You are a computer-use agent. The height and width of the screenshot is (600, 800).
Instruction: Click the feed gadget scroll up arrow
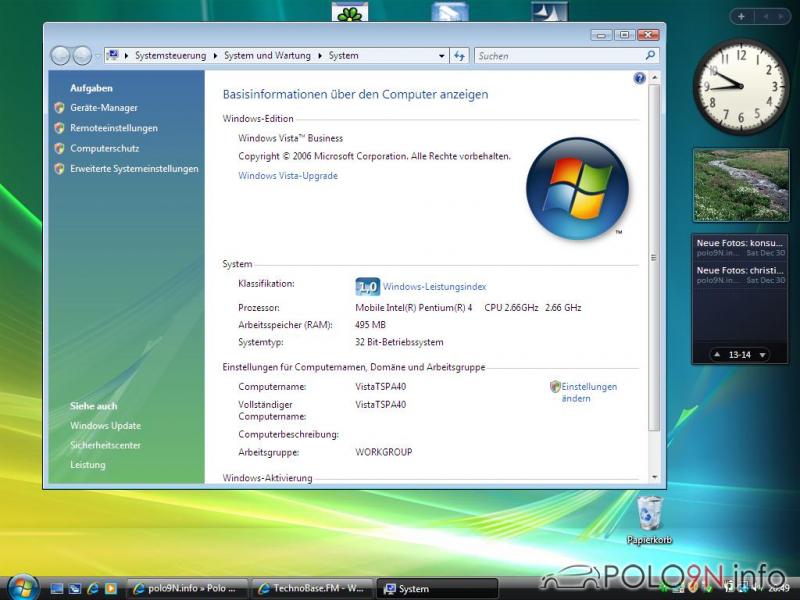click(717, 354)
